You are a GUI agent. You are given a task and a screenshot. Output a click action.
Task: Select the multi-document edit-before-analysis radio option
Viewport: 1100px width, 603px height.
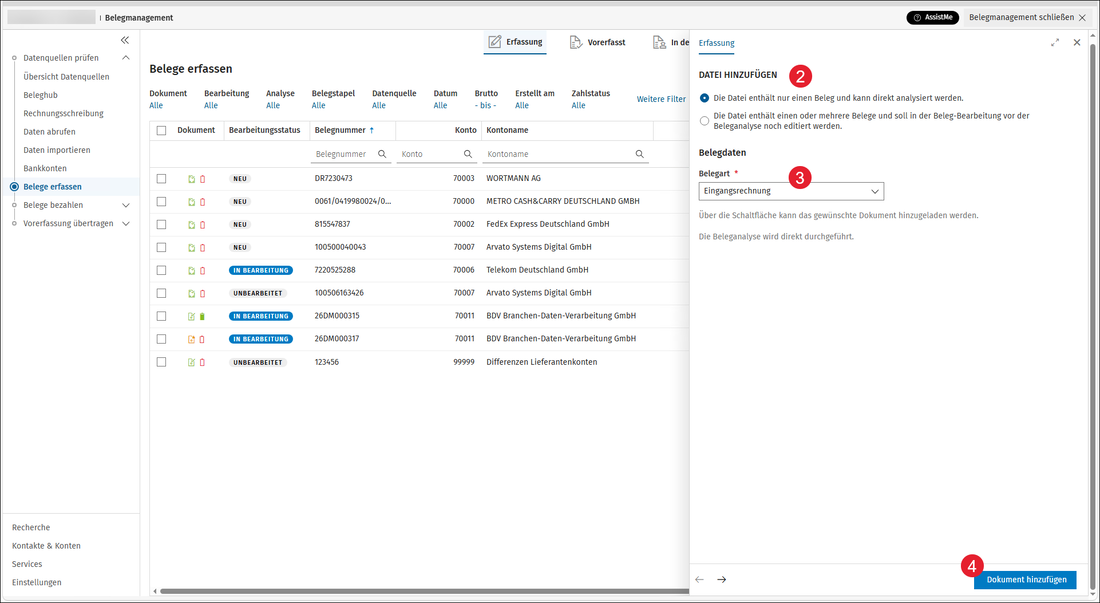tap(704, 121)
